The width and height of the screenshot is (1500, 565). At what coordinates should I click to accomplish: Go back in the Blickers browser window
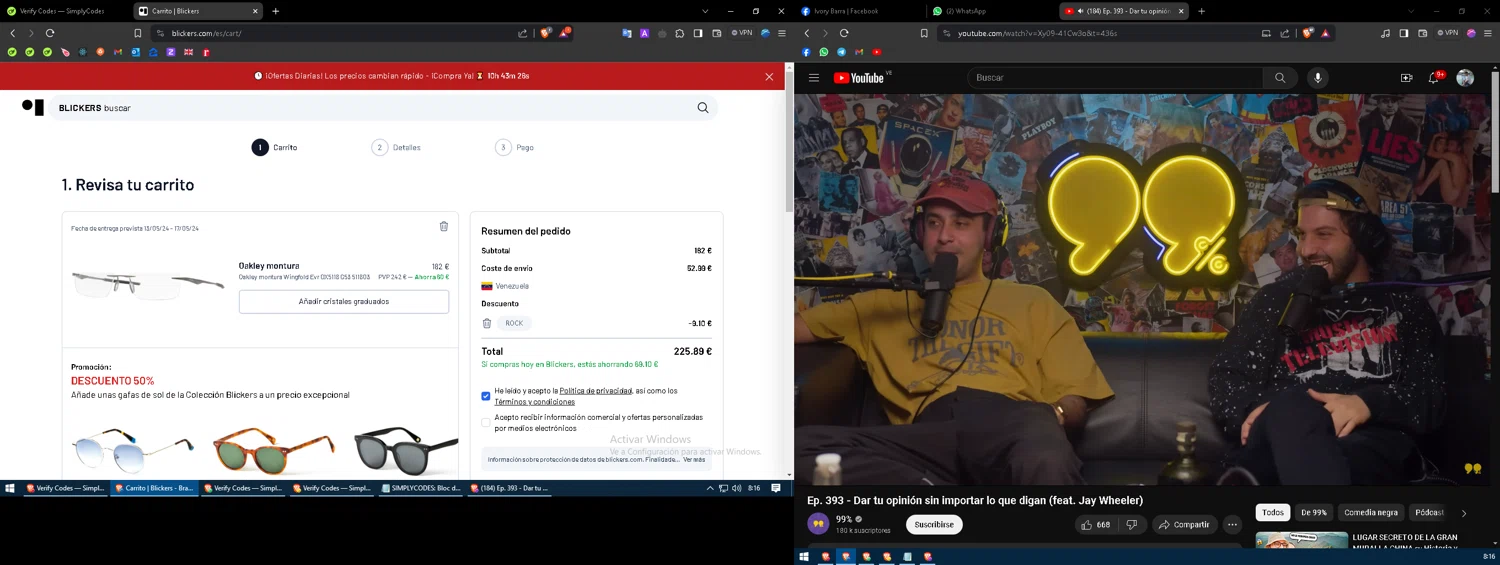(13, 33)
